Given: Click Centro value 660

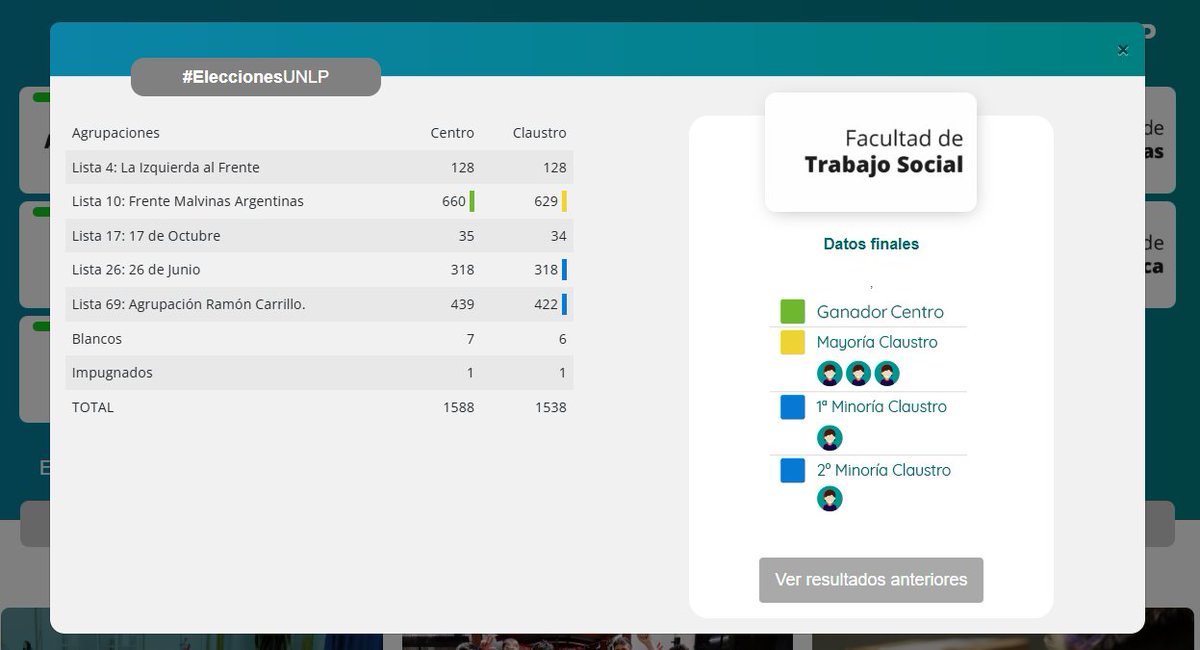Looking at the screenshot, I should coord(454,201).
